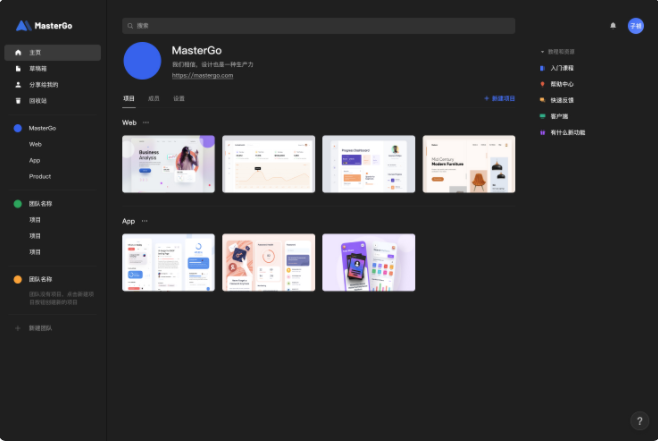This screenshot has height=441, width=658.
Task: Open the notifications bell icon
Action: click(613, 26)
